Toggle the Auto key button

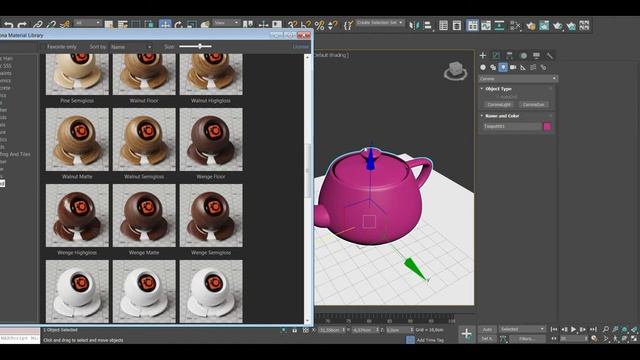tap(487, 329)
